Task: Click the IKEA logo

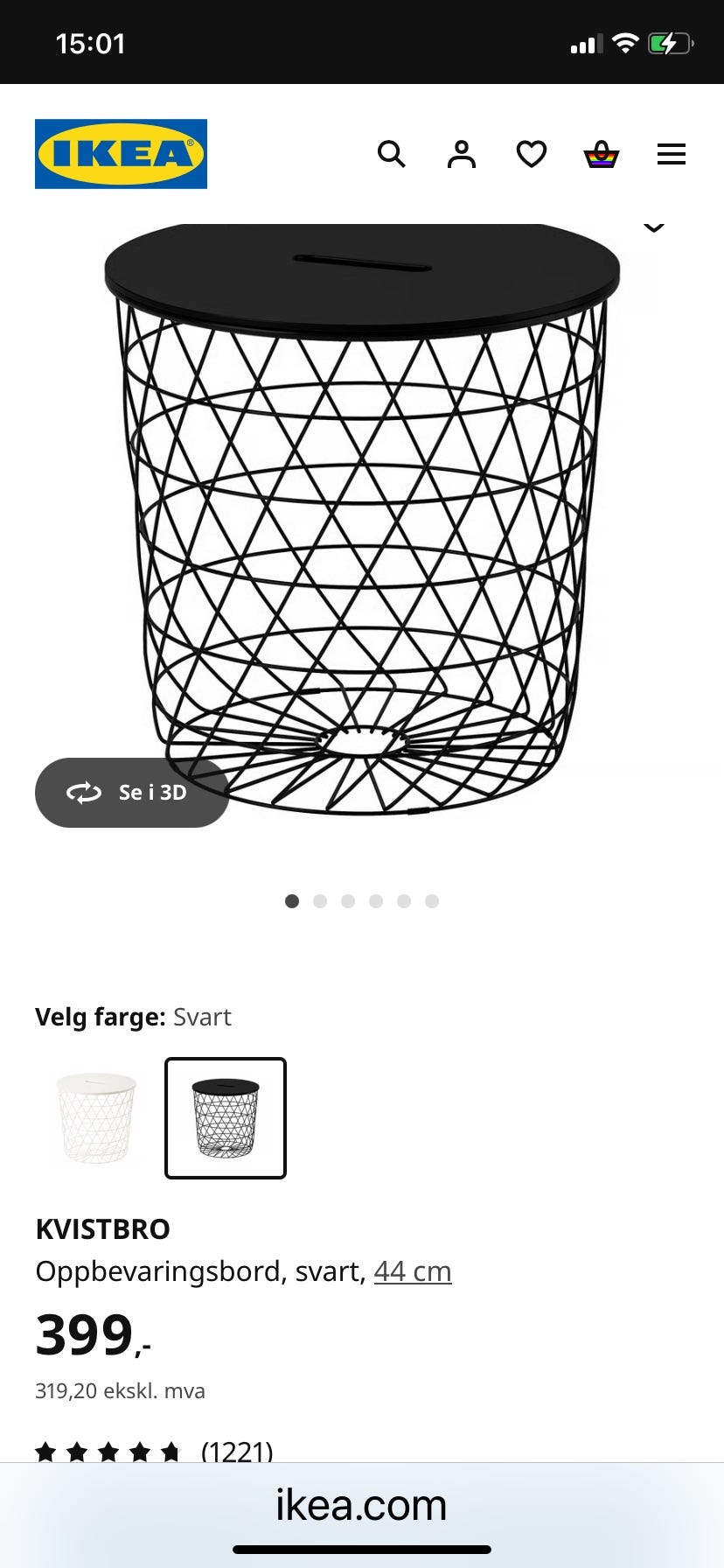Action: [121, 154]
